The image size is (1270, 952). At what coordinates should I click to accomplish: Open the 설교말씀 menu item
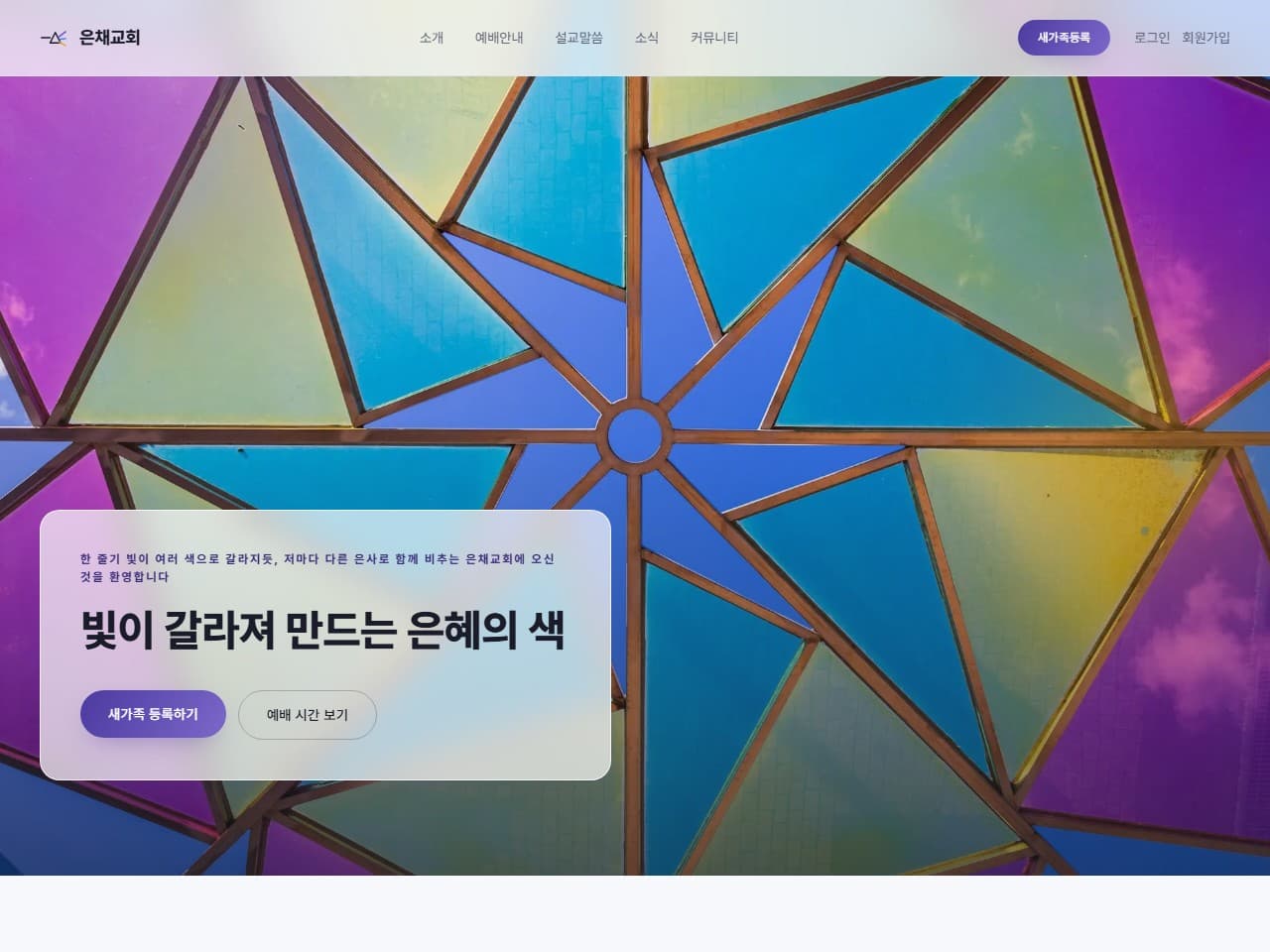click(578, 38)
